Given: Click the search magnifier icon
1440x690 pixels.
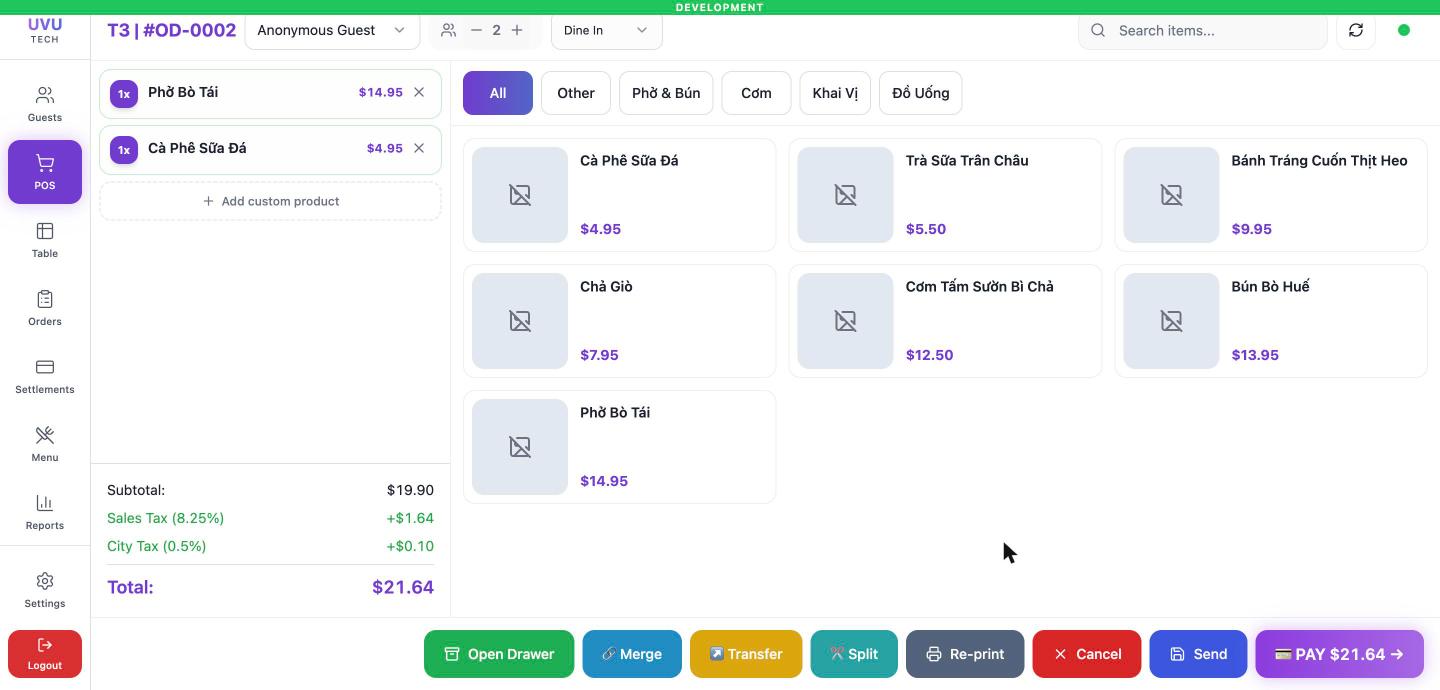Looking at the screenshot, I should click(1098, 30).
